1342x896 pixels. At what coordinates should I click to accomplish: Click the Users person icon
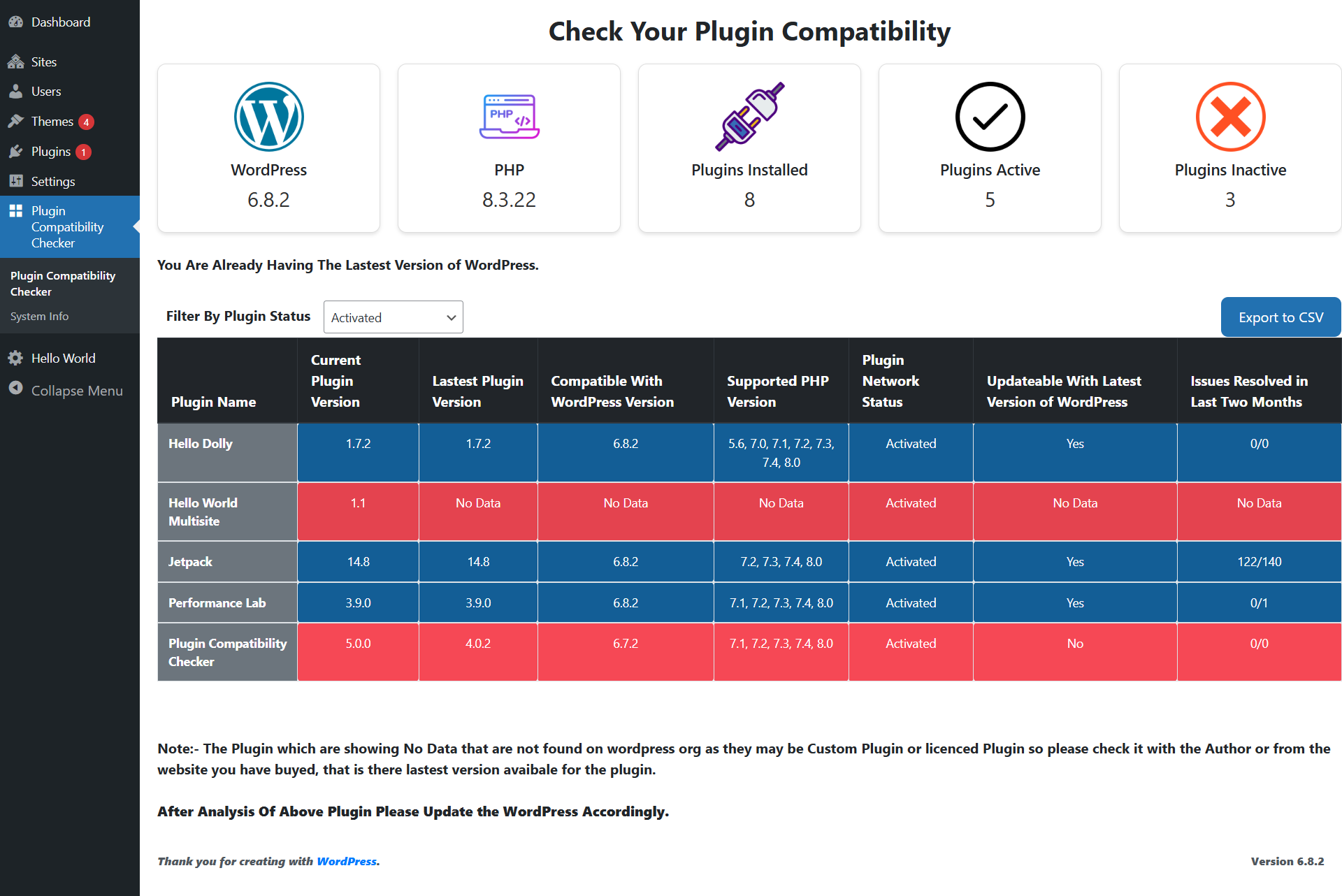click(15, 91)
